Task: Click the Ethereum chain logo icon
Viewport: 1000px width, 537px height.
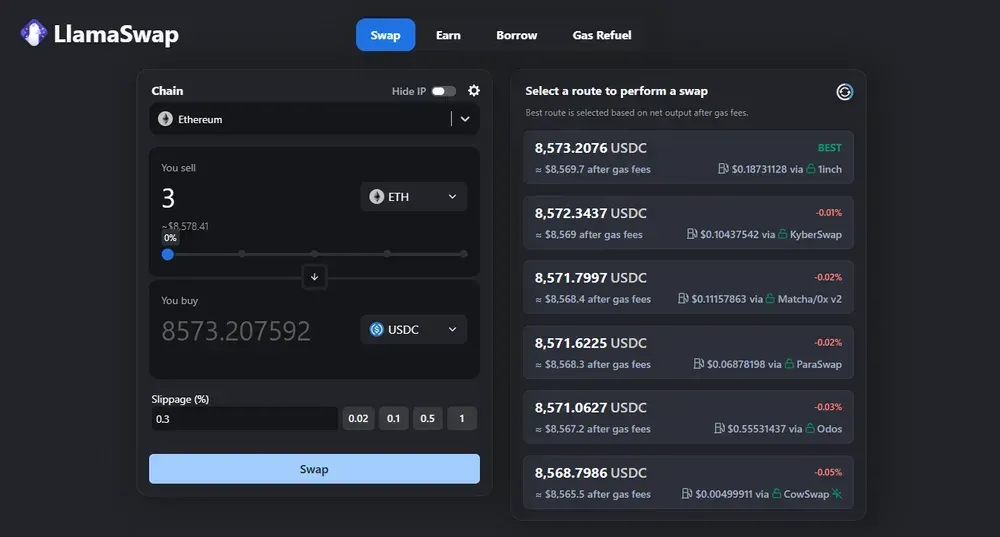Action: click(165, 119)
